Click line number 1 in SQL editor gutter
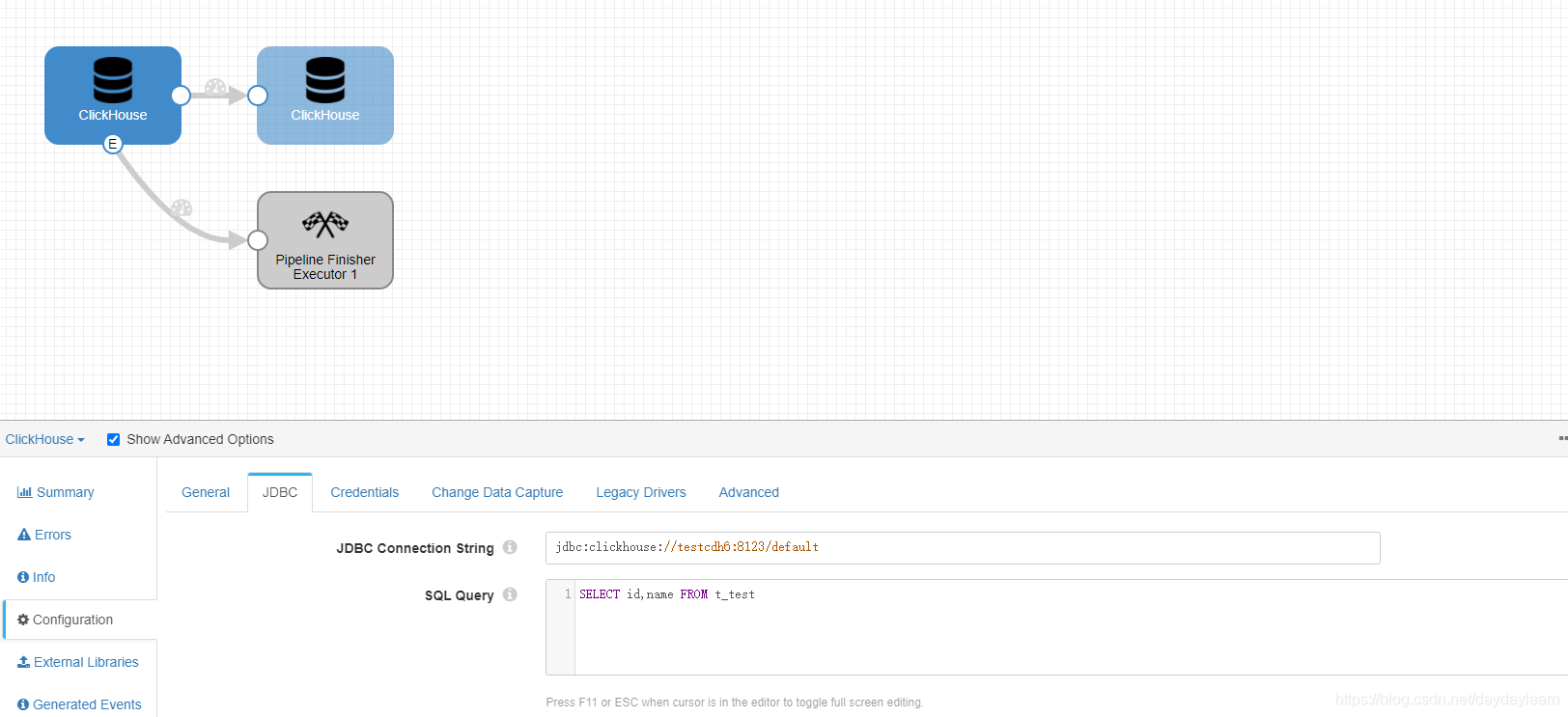Image resolution: width=1568 pixels, height=717 pixels. coord(567,594)
